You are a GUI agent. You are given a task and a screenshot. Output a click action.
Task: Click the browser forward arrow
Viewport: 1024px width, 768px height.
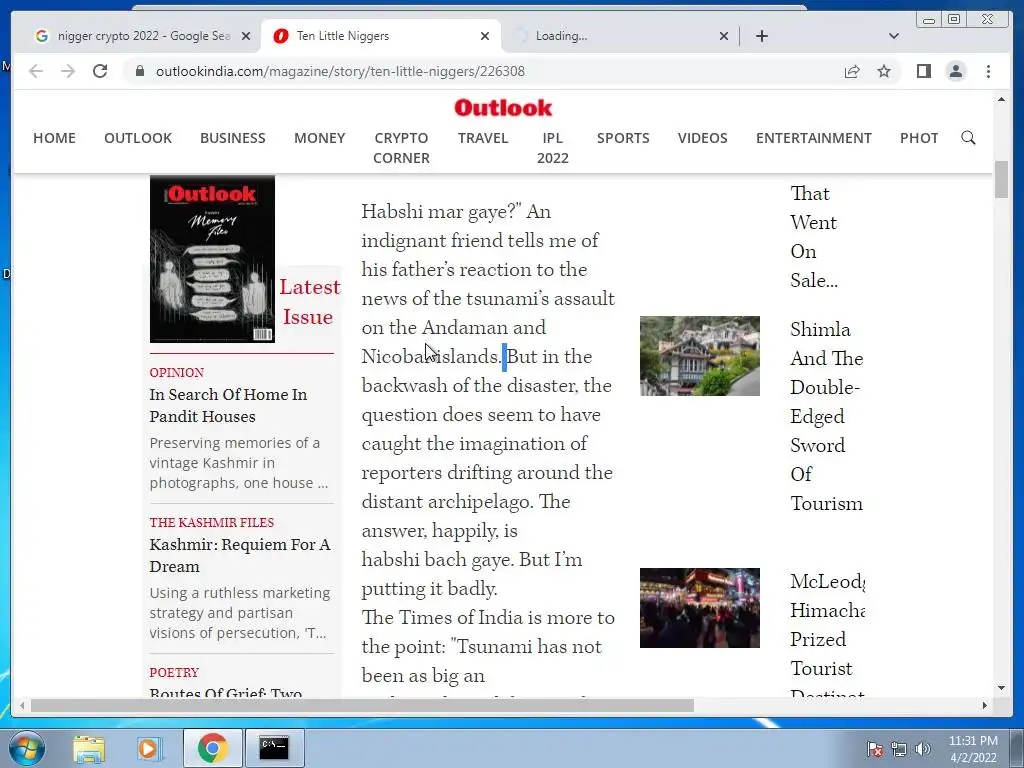tap(68, 71)
